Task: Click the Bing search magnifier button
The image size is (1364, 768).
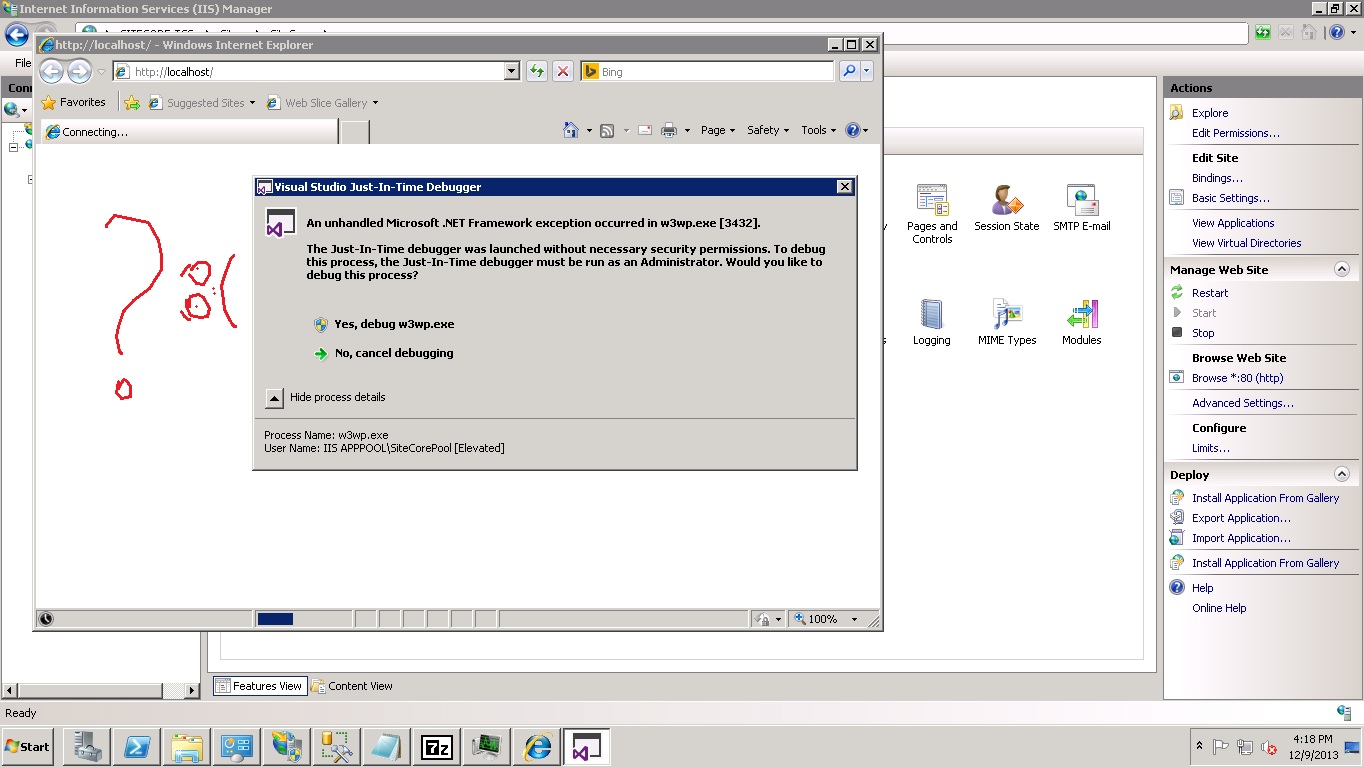Action: coord(849,71)
